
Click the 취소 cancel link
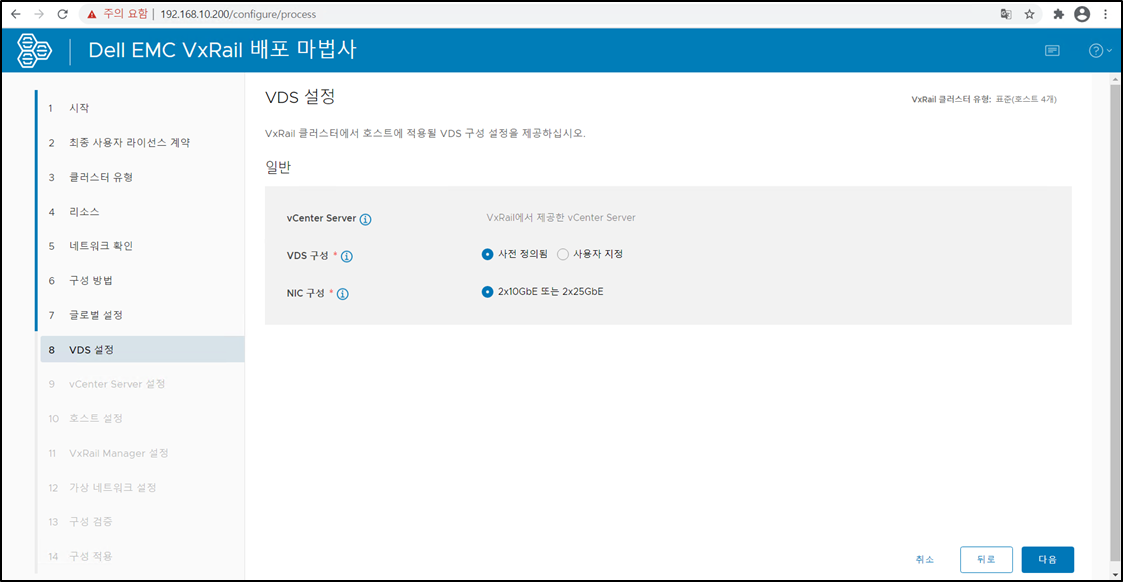925,559
